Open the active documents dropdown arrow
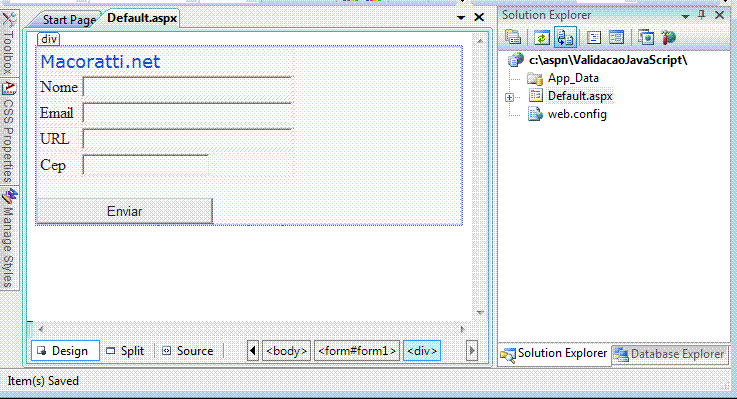This screenshot has height=399, width=737. tap(461, 18)
